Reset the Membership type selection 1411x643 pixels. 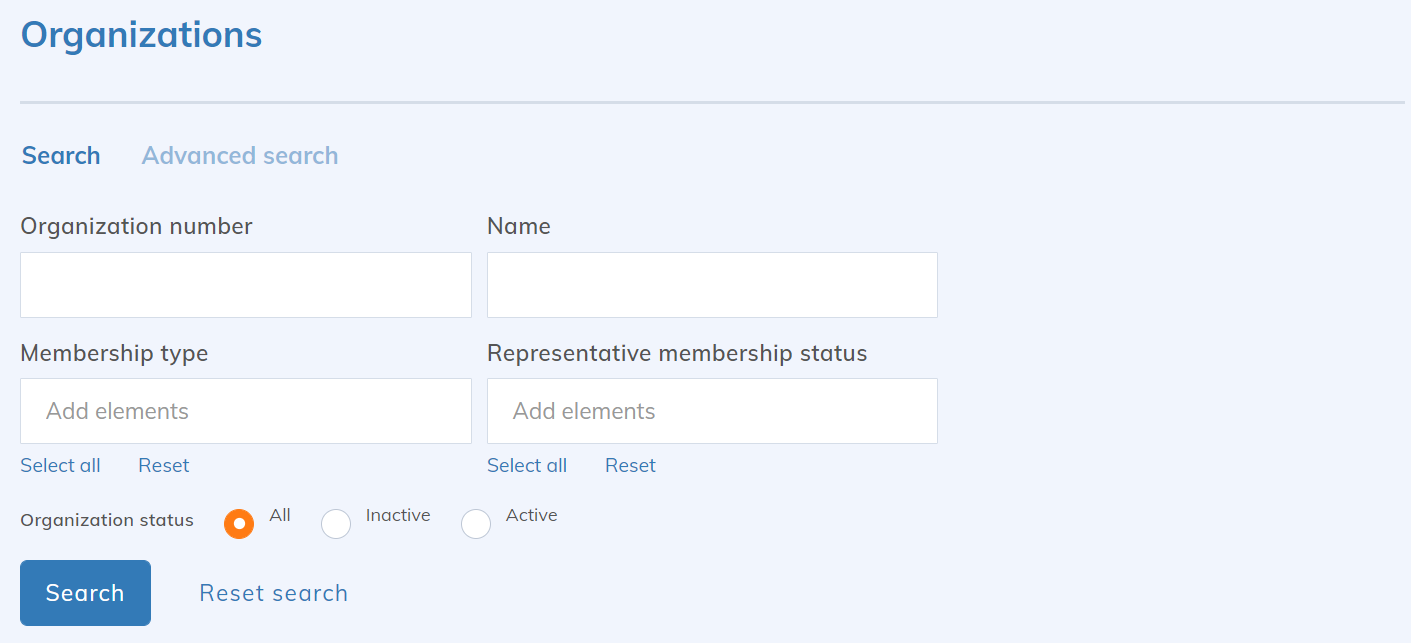[x=164, y=466]
